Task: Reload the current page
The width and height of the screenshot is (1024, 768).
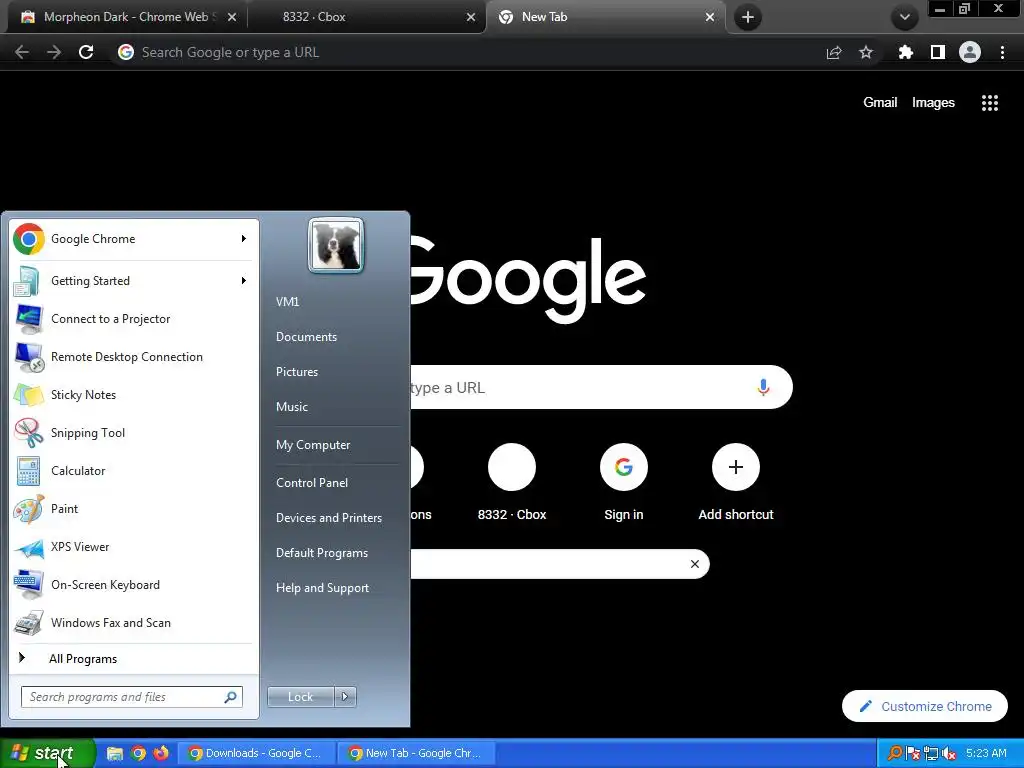Action: [86, 52]
